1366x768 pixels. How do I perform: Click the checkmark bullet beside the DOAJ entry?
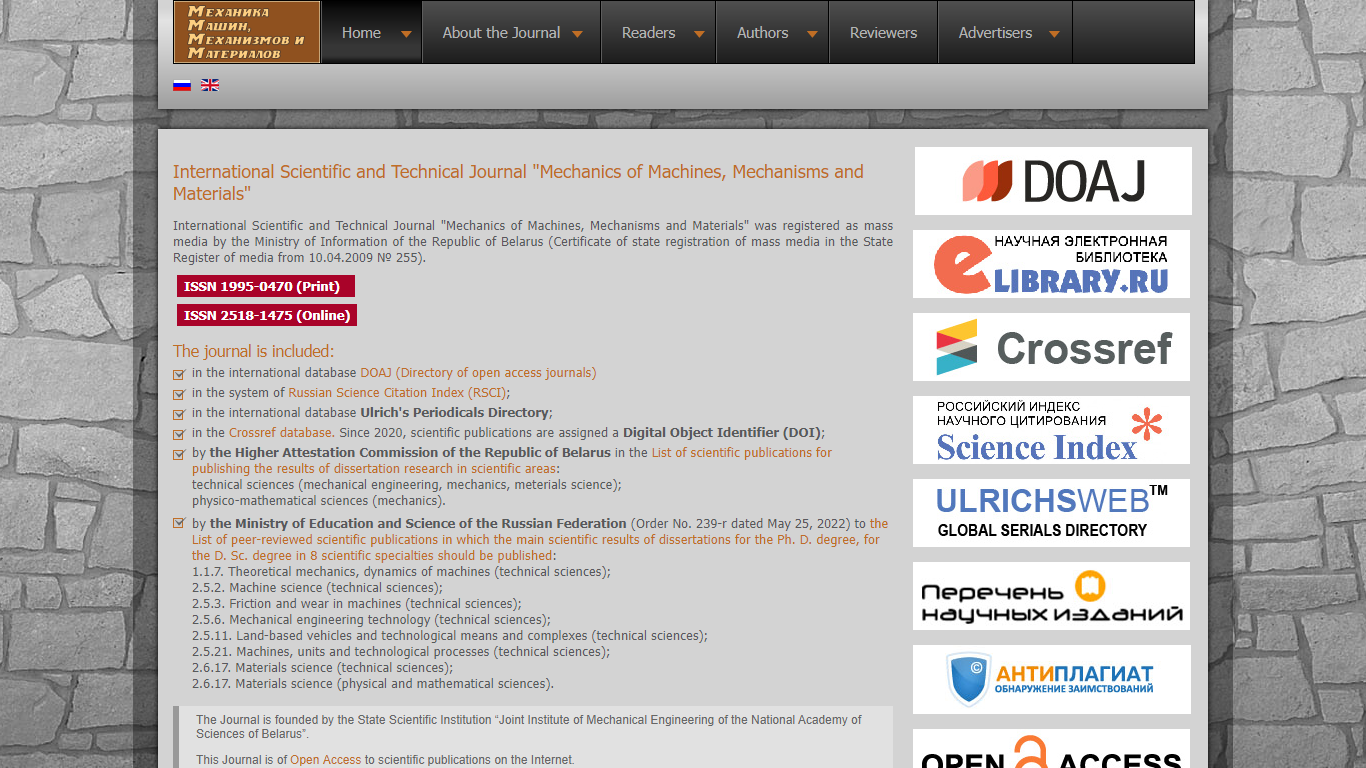coord(179,374)
